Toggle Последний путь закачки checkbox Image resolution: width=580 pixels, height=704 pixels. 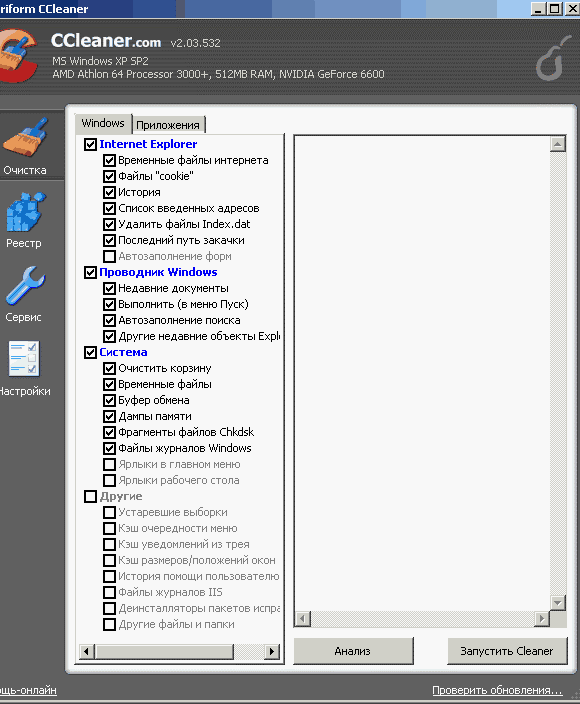point(109,240)
